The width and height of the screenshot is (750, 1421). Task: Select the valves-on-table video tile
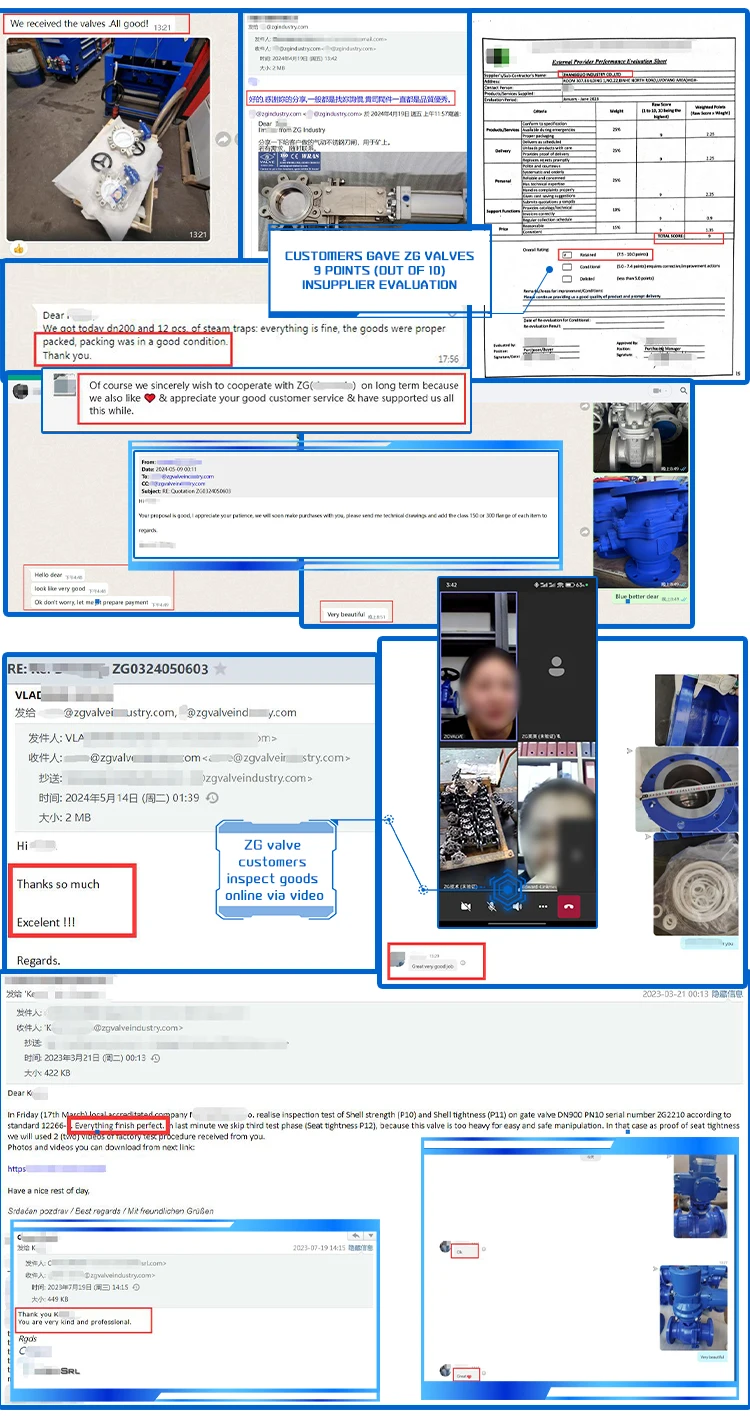point(479,818)
